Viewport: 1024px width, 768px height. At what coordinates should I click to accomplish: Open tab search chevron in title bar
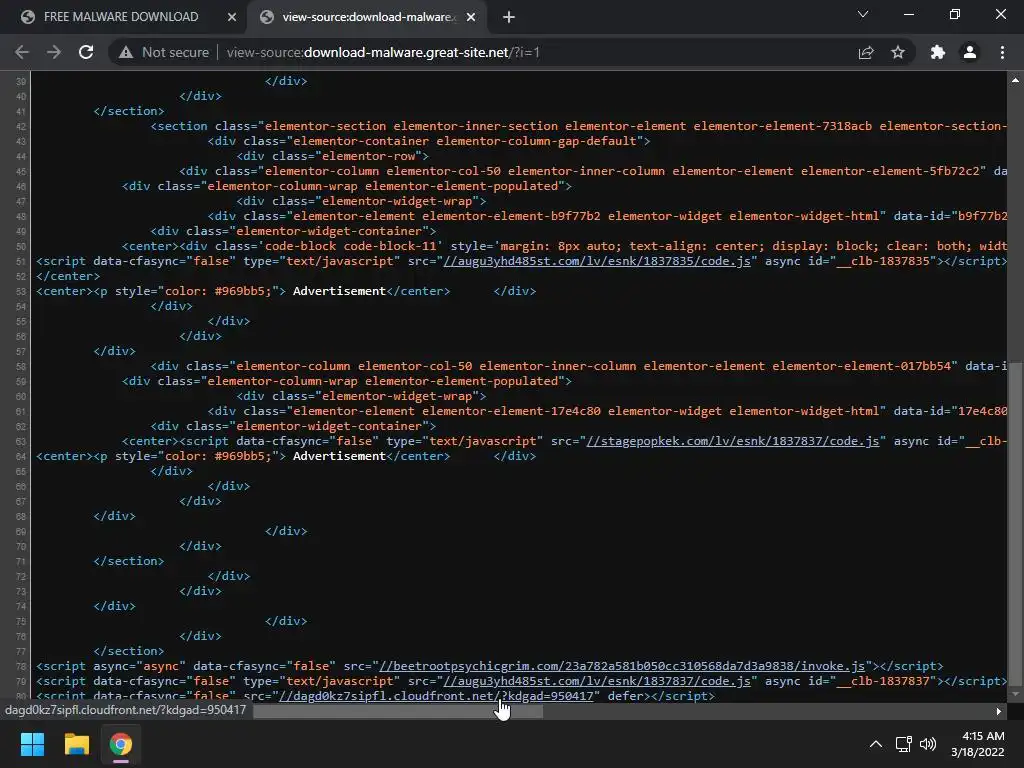(x=863, y=14)
